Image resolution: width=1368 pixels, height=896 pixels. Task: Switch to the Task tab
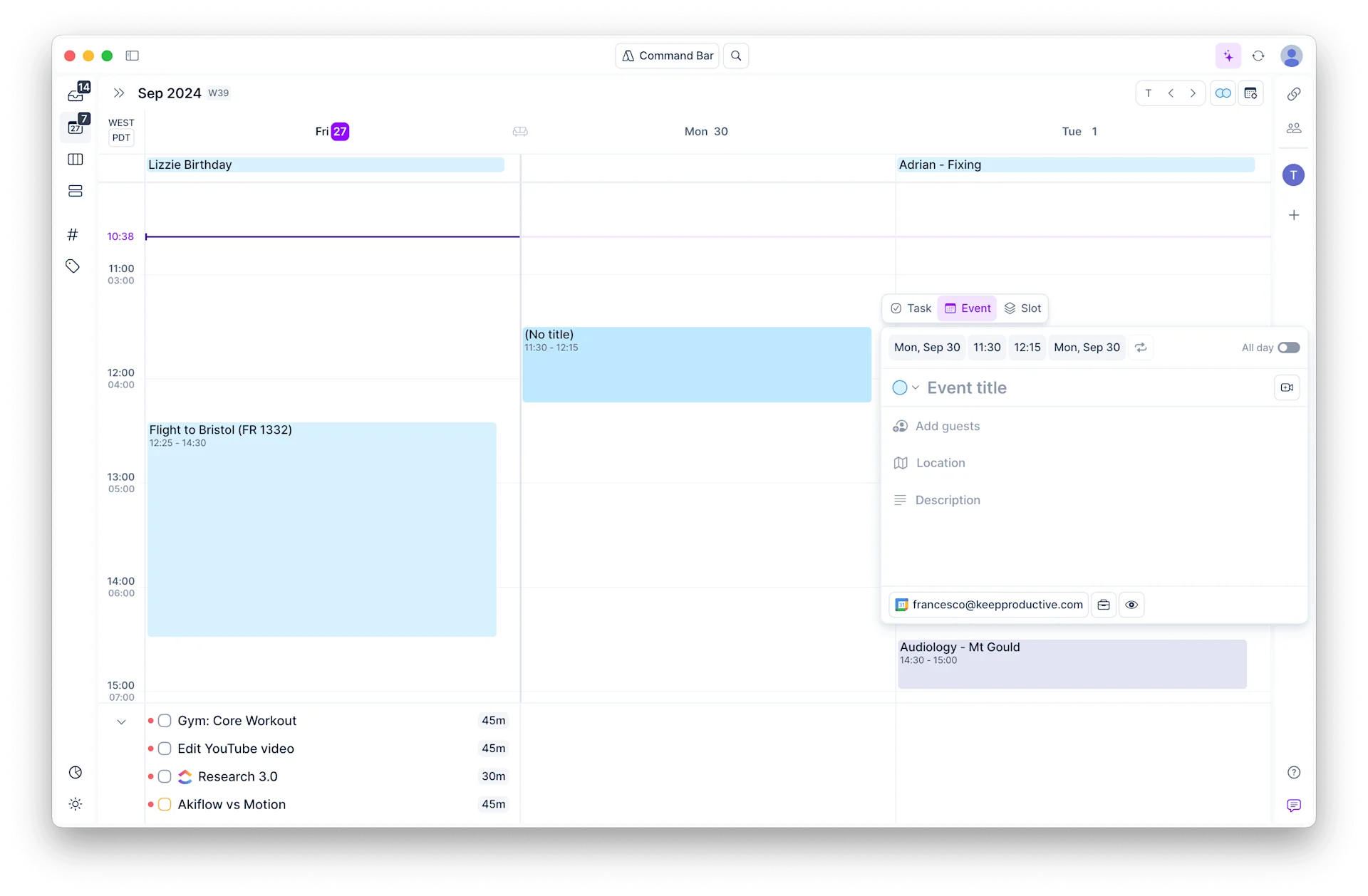pyautogui.click(x=911, y=308)
